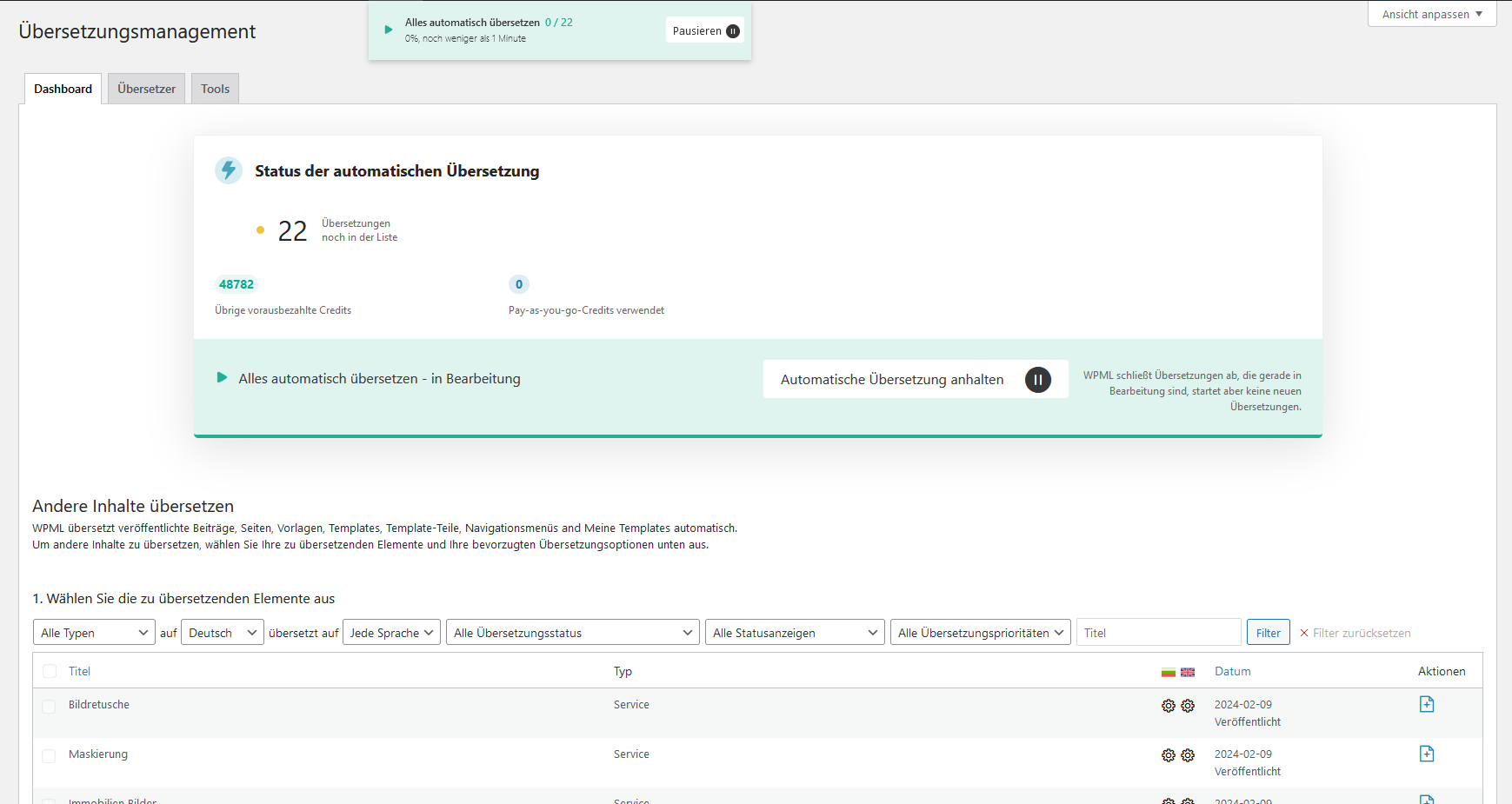Click the English flag column header icon
Screen dimensions: 1512x804
coord(1188,672)
